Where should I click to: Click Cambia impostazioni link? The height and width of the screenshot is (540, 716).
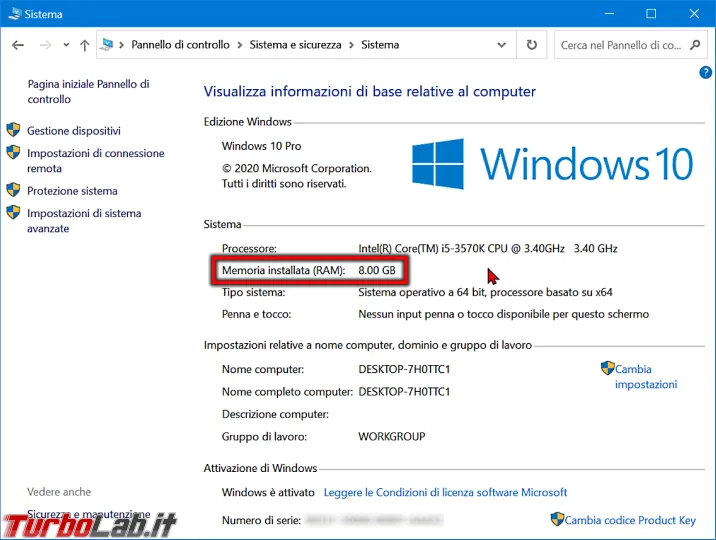tap(646, 377)
